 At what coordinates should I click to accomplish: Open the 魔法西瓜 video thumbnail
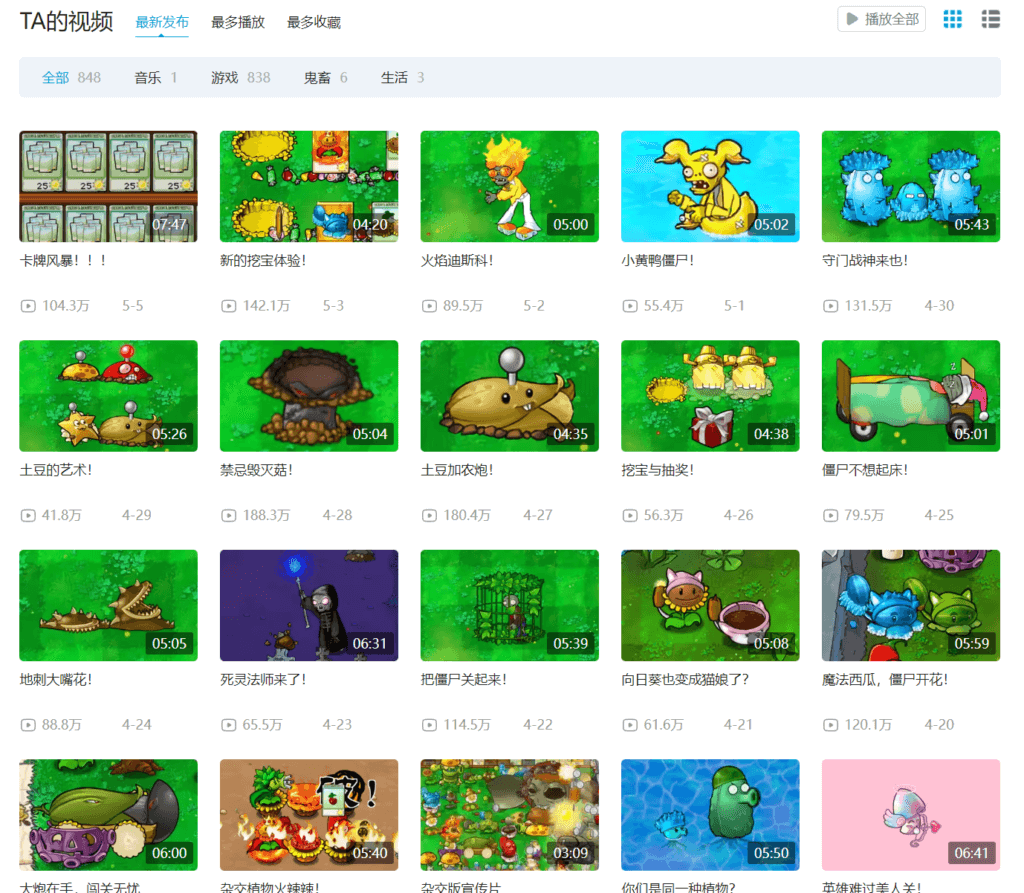click(910, 606)
